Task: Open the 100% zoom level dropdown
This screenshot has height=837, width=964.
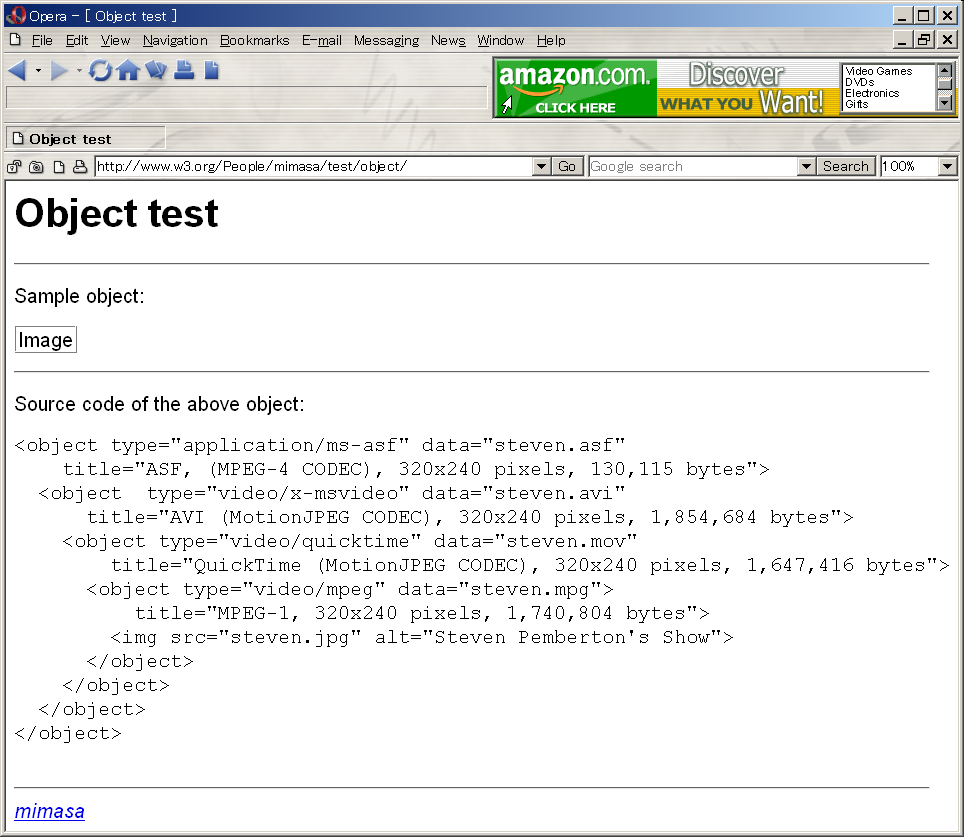Action: (x=948, y=167)
